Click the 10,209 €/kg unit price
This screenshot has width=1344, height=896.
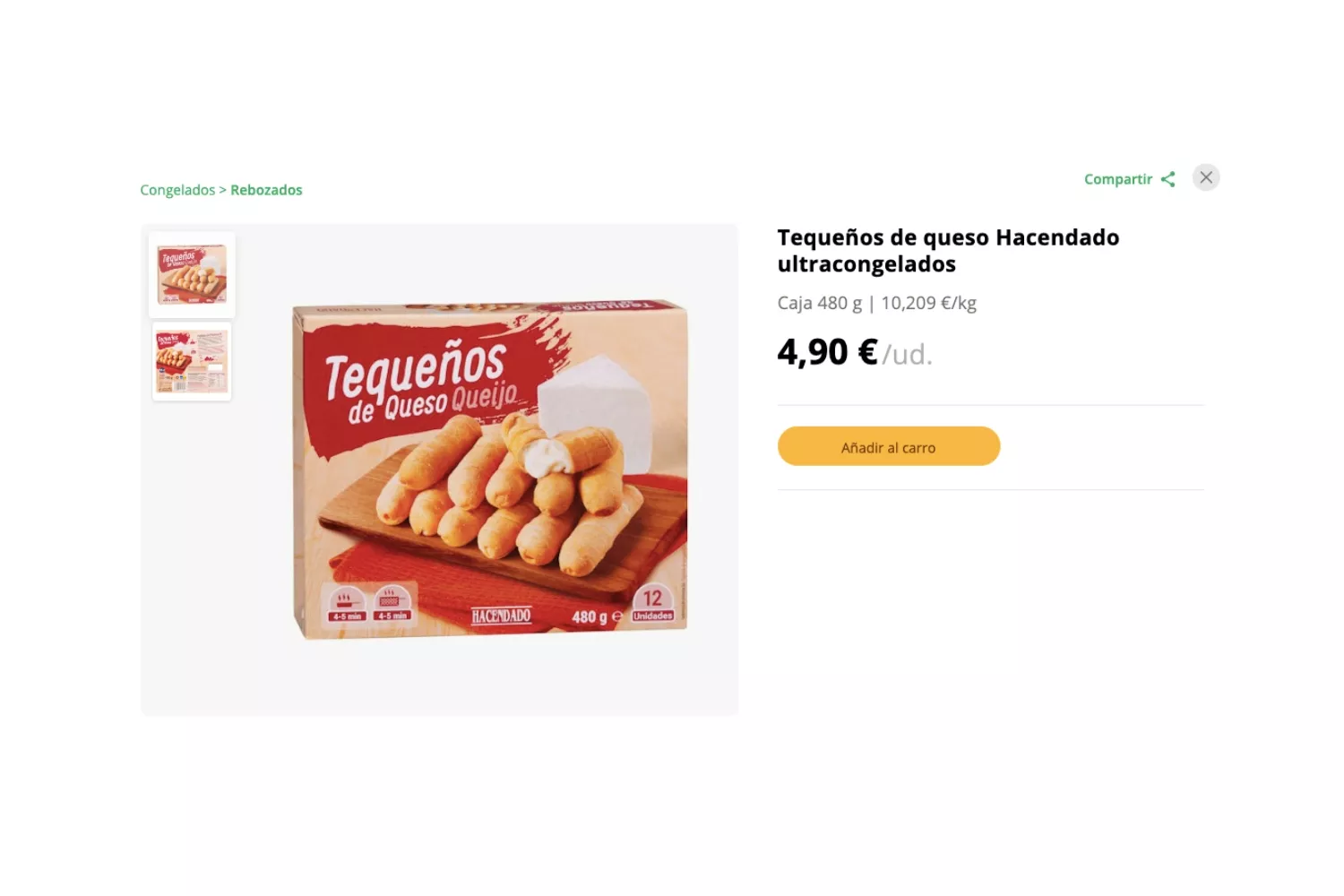928,303
